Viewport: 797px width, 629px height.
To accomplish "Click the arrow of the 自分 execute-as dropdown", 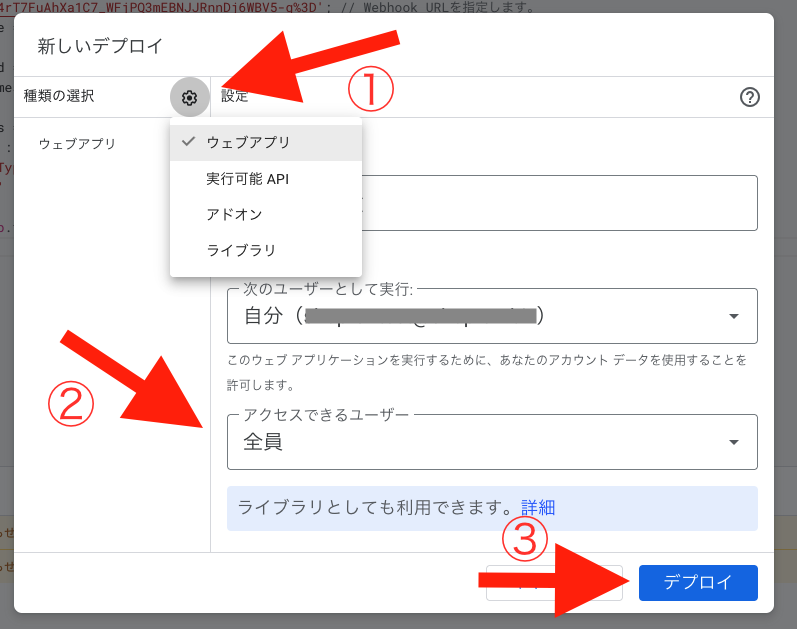I will (734, 316).
